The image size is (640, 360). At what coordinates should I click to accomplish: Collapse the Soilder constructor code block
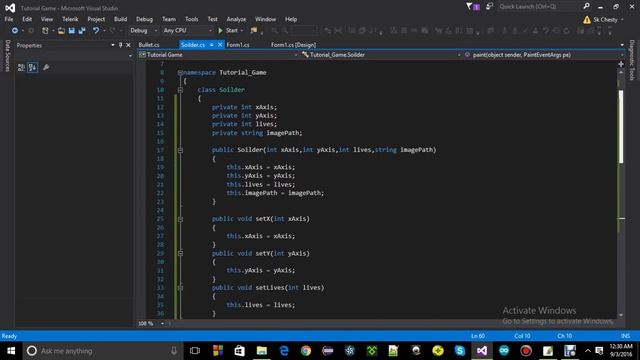pyautogui.click(x=180, y=150)
